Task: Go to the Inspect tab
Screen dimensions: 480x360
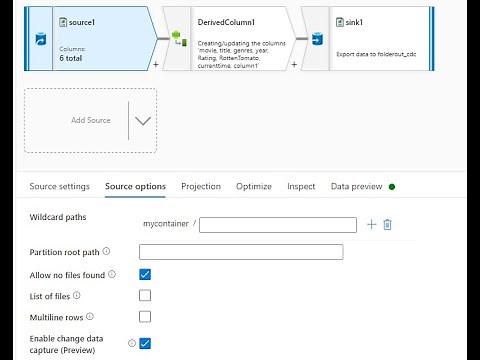Action: coord(301,186)
